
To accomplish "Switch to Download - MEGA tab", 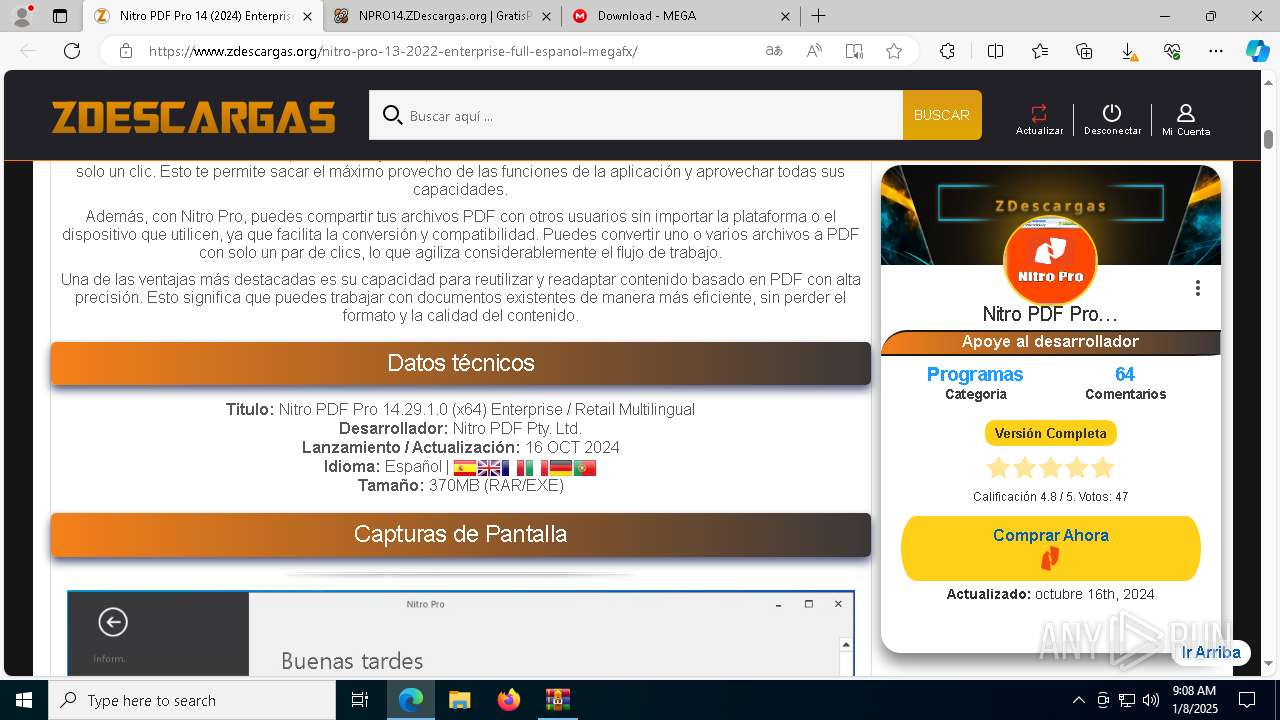I will [x=680, y=16].
